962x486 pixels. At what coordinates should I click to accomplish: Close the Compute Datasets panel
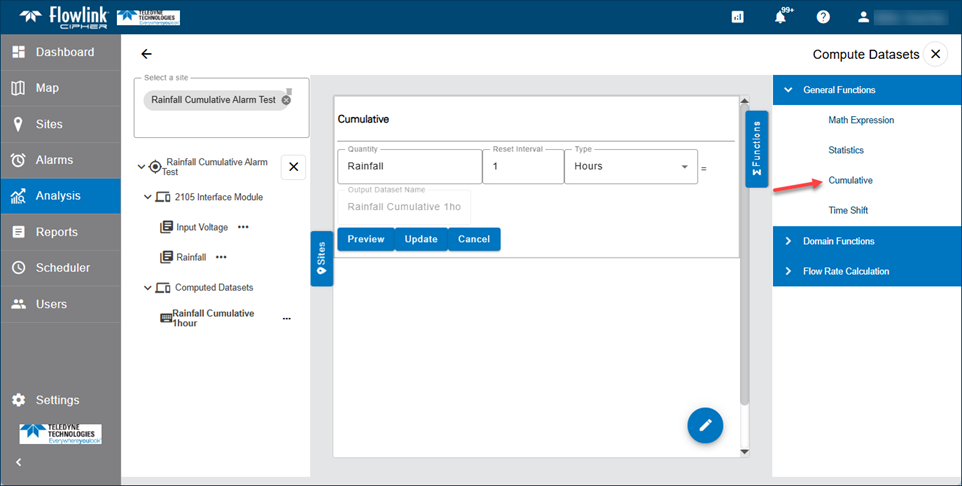935,54
